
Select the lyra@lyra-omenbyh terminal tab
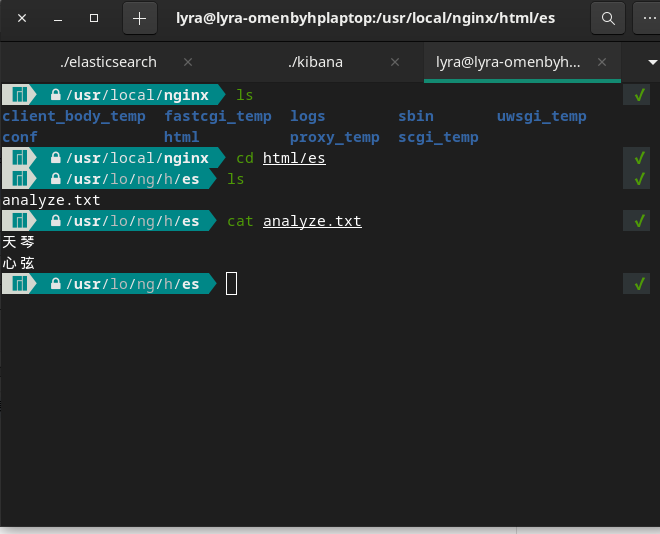pos(508,62)
